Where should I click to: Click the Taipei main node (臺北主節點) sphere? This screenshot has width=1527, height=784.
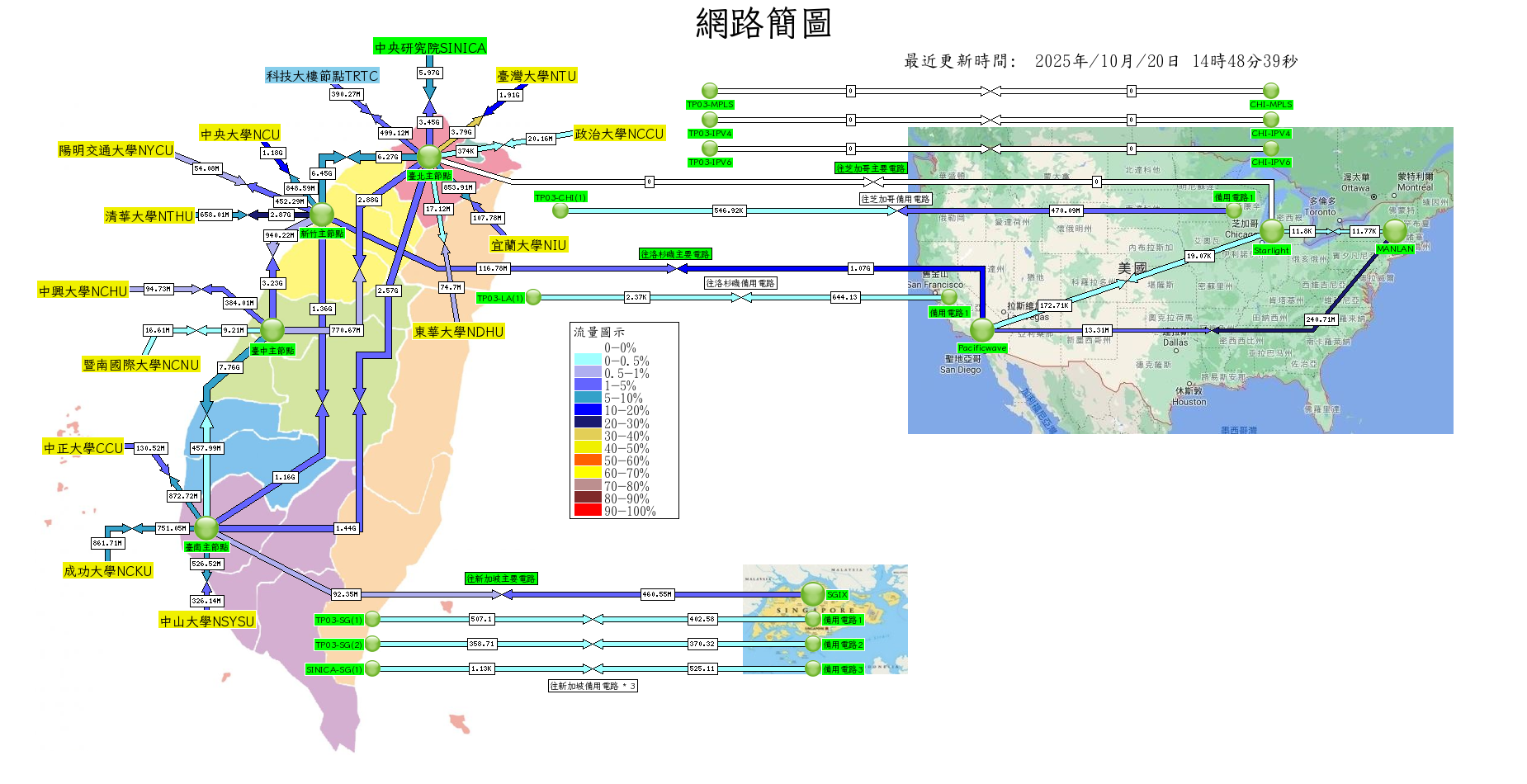[429, 156]
